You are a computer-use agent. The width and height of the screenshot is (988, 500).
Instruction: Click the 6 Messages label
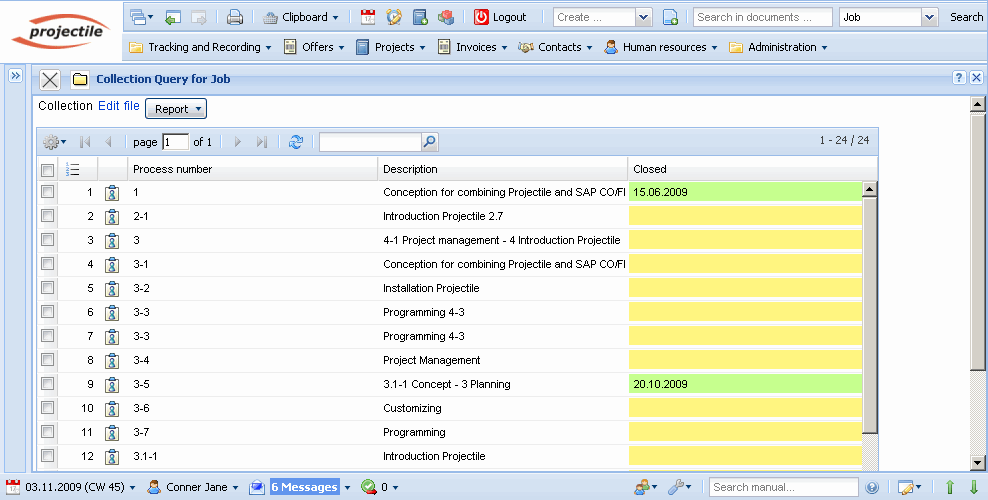[x=304, y=487]
